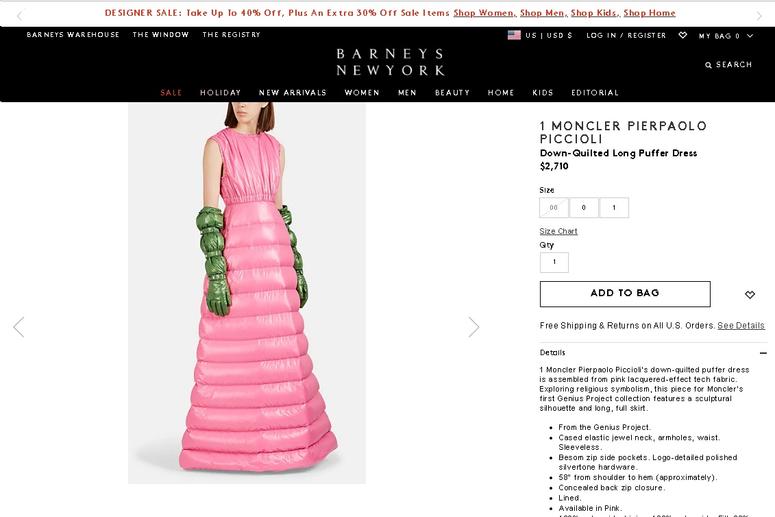Click the wishlist heart icon in header
This screenshot has width=775, height=517.
[x=683, y=35]
